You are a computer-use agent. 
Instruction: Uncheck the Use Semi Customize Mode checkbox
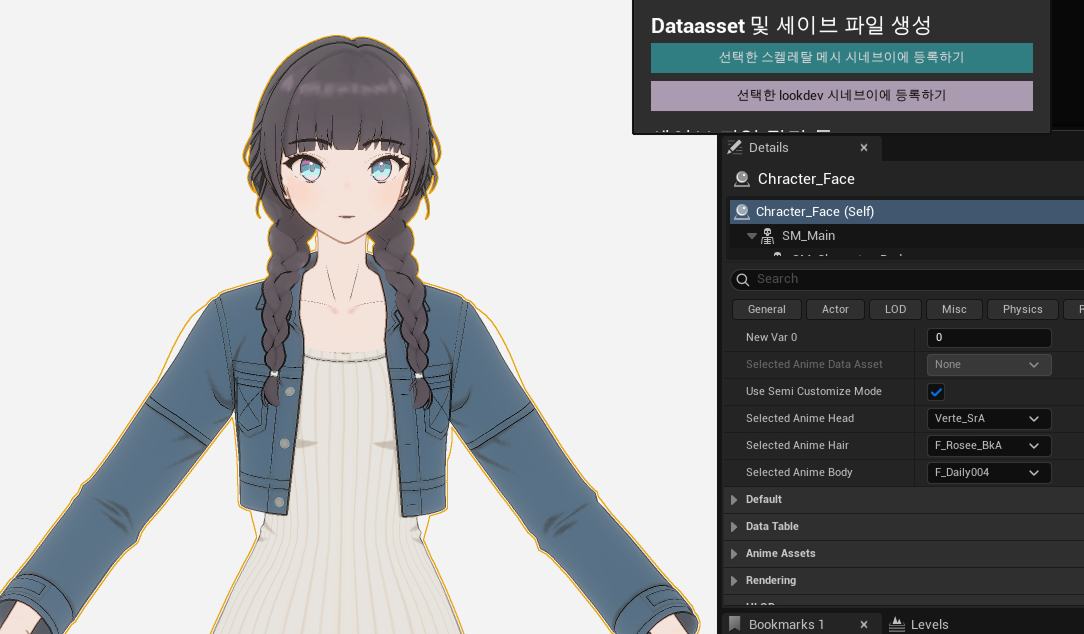point(936,391)
